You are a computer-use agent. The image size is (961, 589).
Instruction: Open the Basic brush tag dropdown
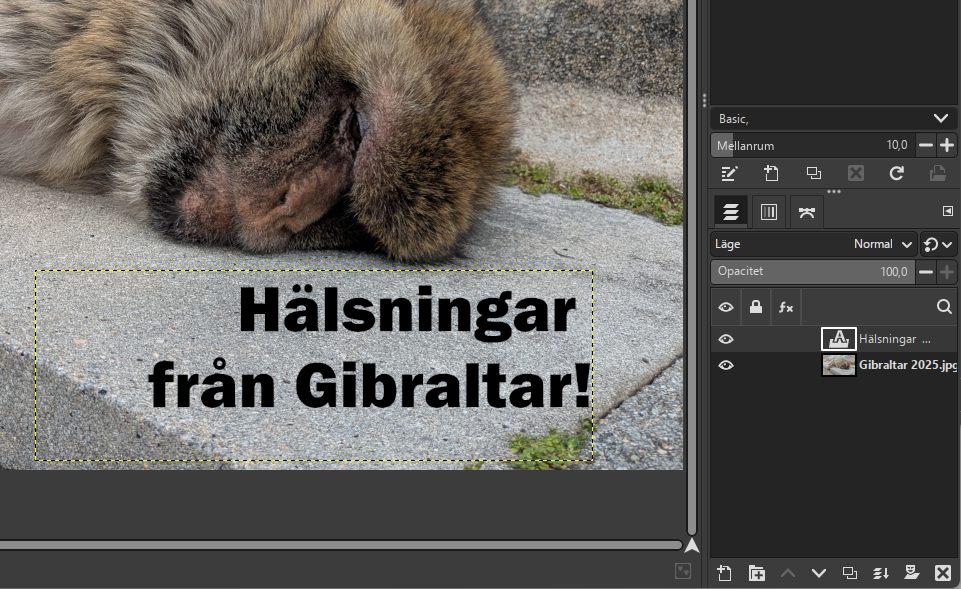tap(940, 118)
